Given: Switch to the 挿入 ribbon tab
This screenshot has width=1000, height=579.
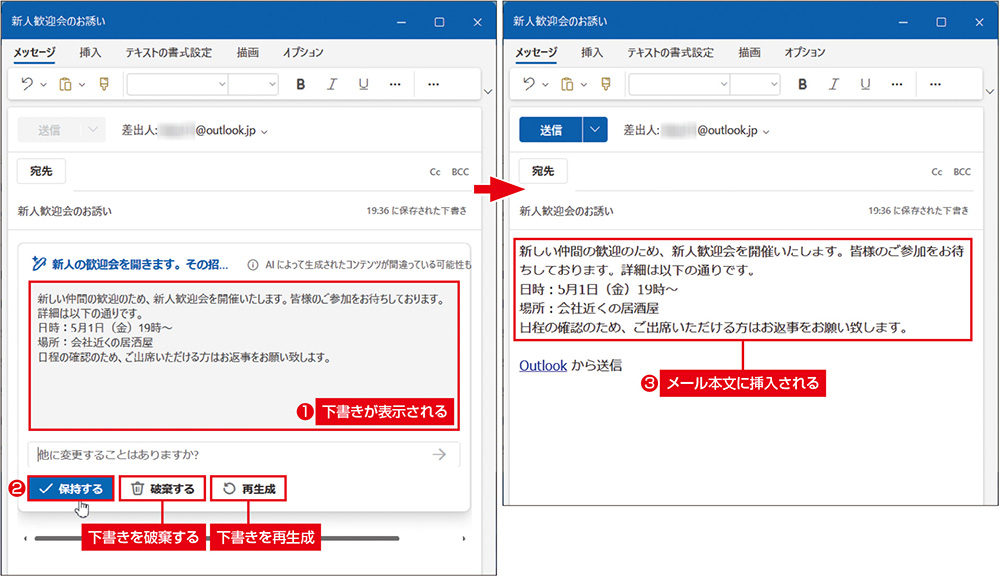Looking at the screenshot, I should tap(90, 52).
